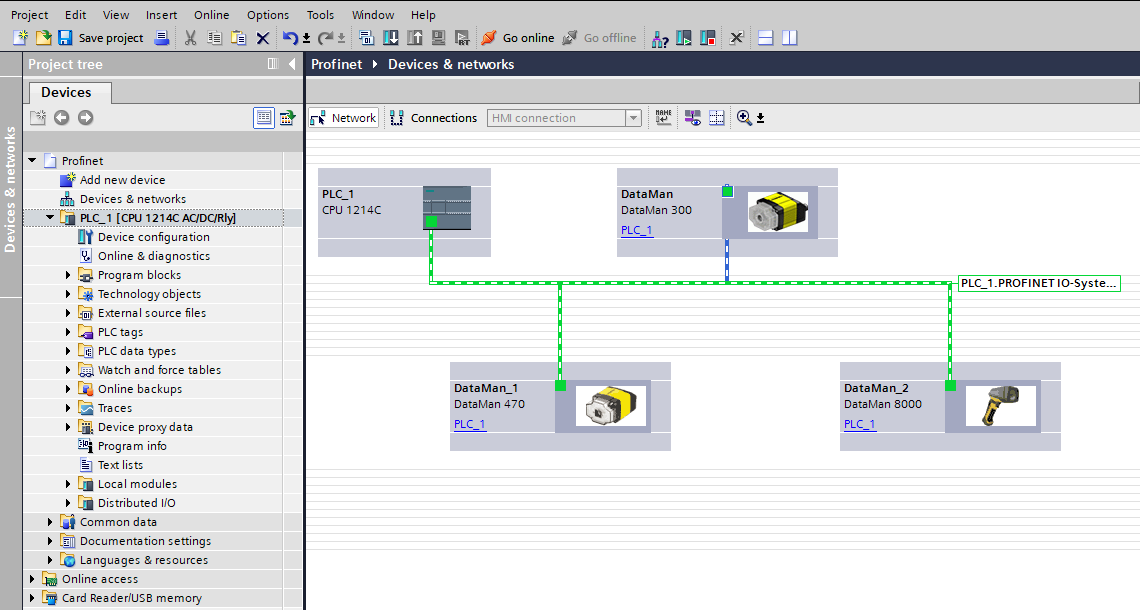This screenshot has height=610, width=1140.
Task: Click the Print icon in toolbar
Action: coord(162,38)
